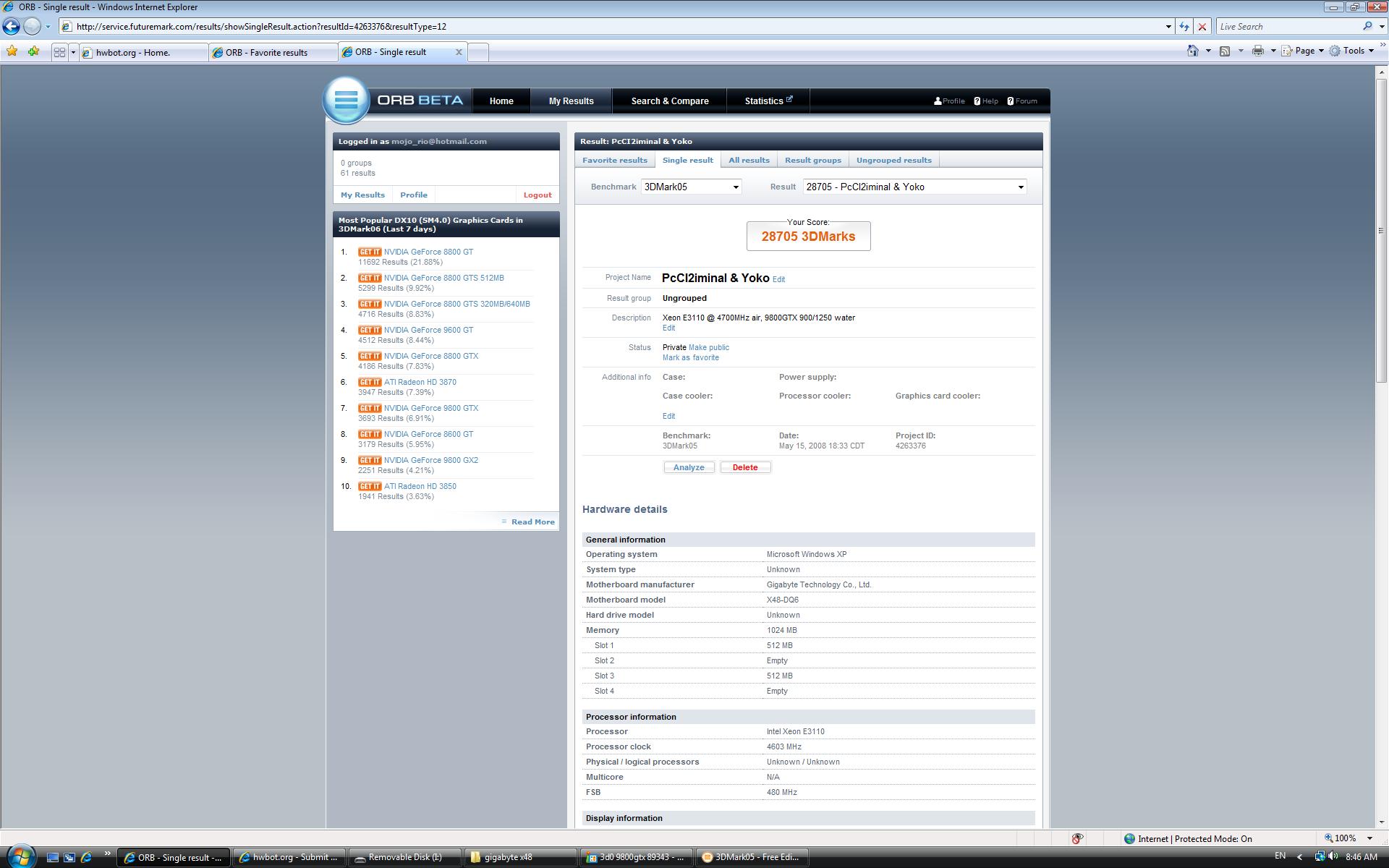The image size is (1389, 868).
Task: Select the Favorite results tab
Action: [x=615, y=160]
